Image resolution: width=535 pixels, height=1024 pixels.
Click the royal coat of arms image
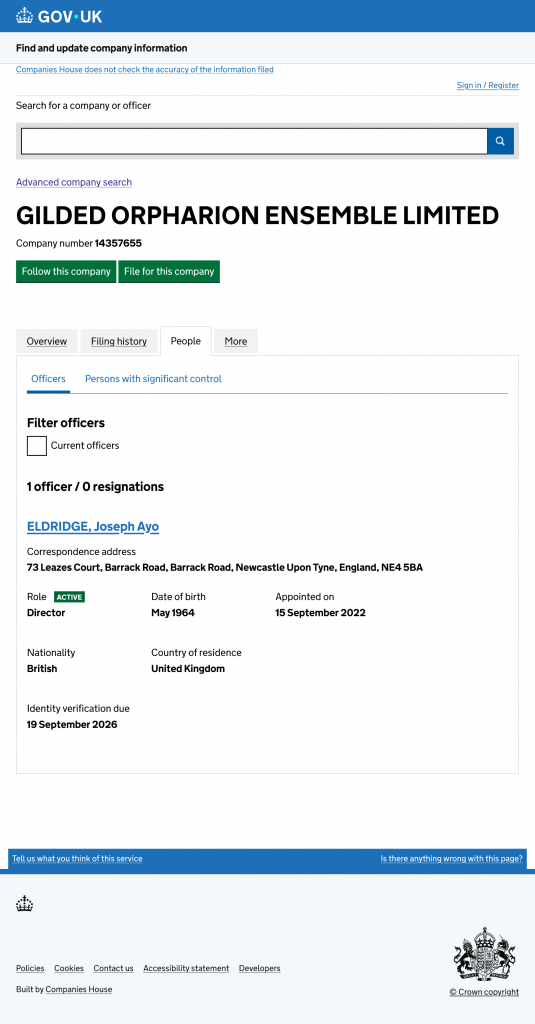tap(485, 954)
